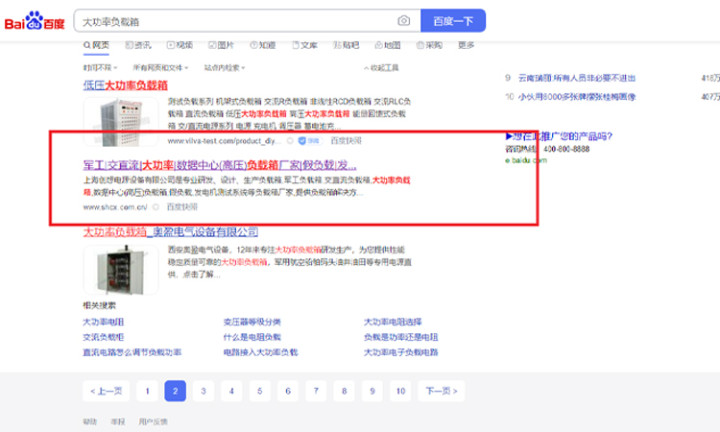Select the 网页 tab
720x432 pixels.
[96, 45]
